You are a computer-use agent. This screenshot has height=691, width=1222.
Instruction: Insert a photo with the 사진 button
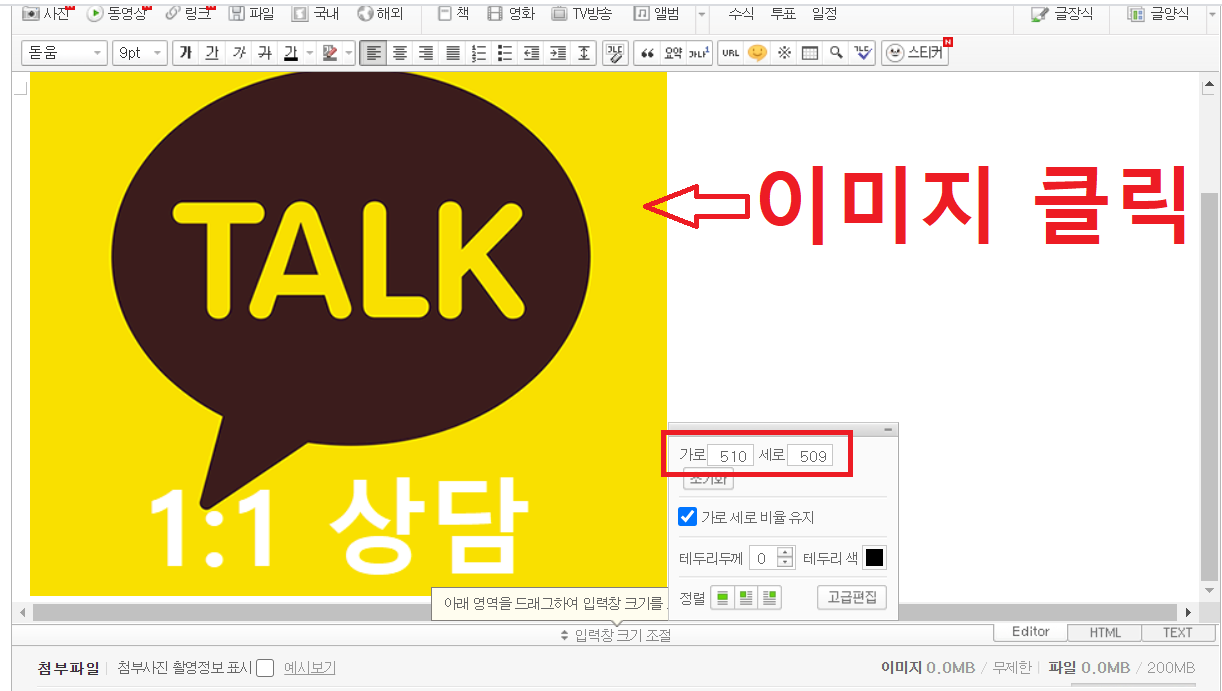[x=46, y=14]
